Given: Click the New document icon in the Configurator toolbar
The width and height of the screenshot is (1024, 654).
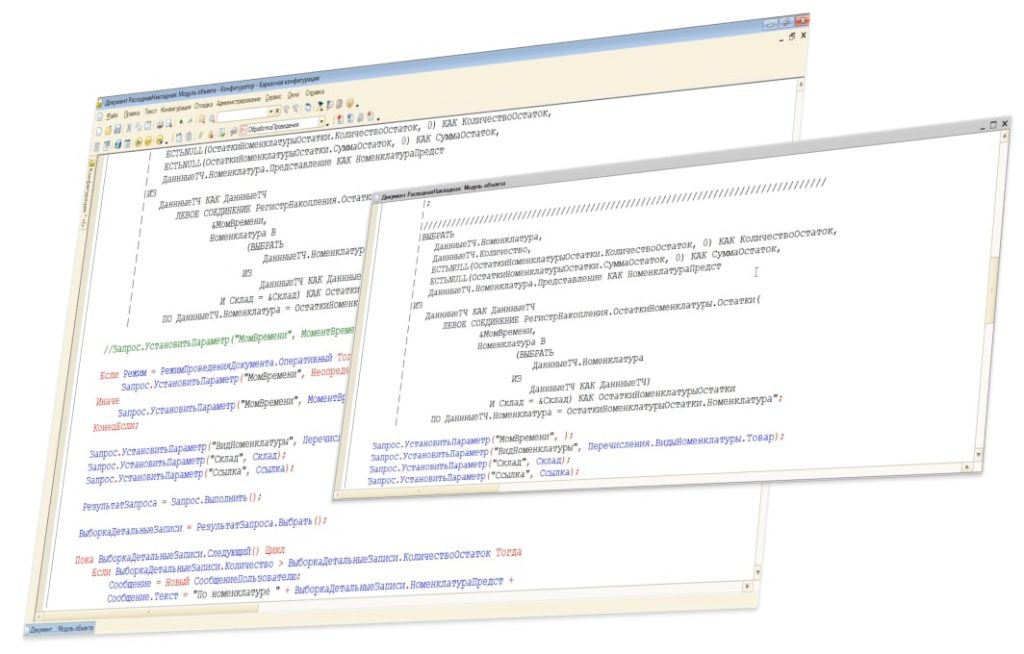Looking at the screenshot, I should [98, 131].
